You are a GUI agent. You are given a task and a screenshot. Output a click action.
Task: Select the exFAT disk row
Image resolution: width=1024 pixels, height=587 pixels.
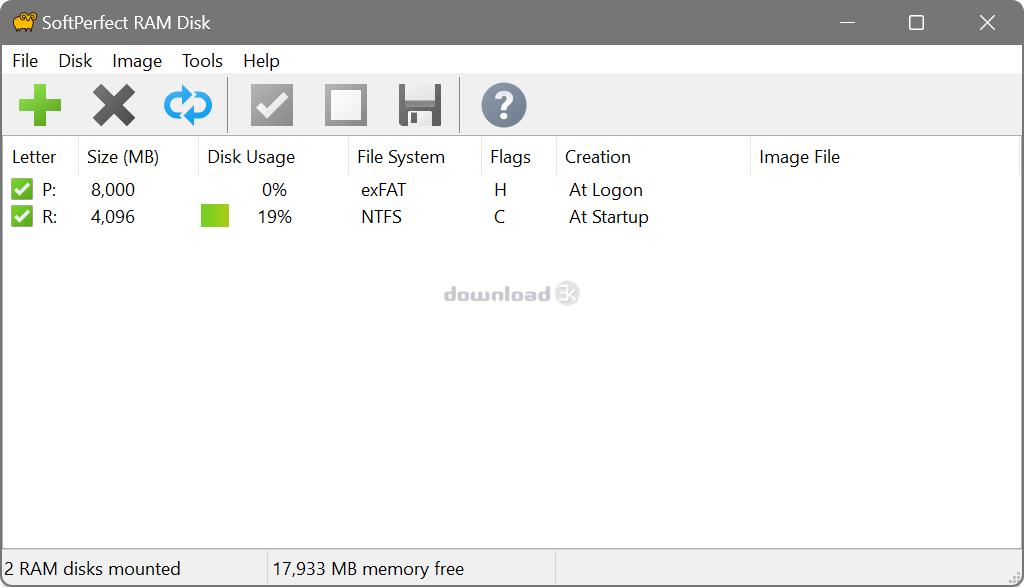[511, 189]
